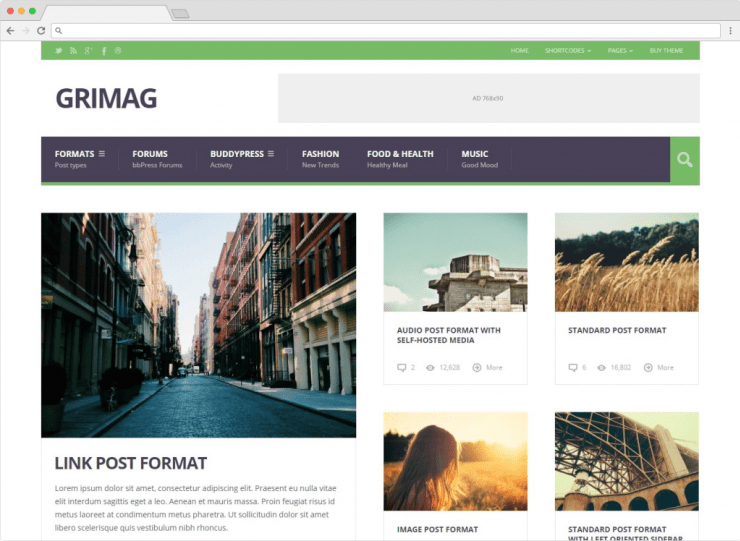Click the Buy Theme link

(x=666, y=50)
